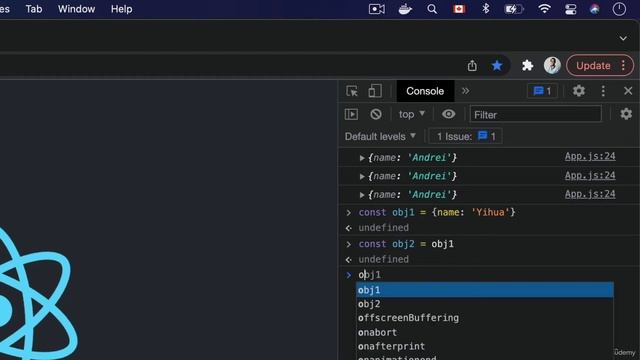Open console settings gear
Image resolution: width=640 pixels, height=360 pixels.
tap(626, 114)
